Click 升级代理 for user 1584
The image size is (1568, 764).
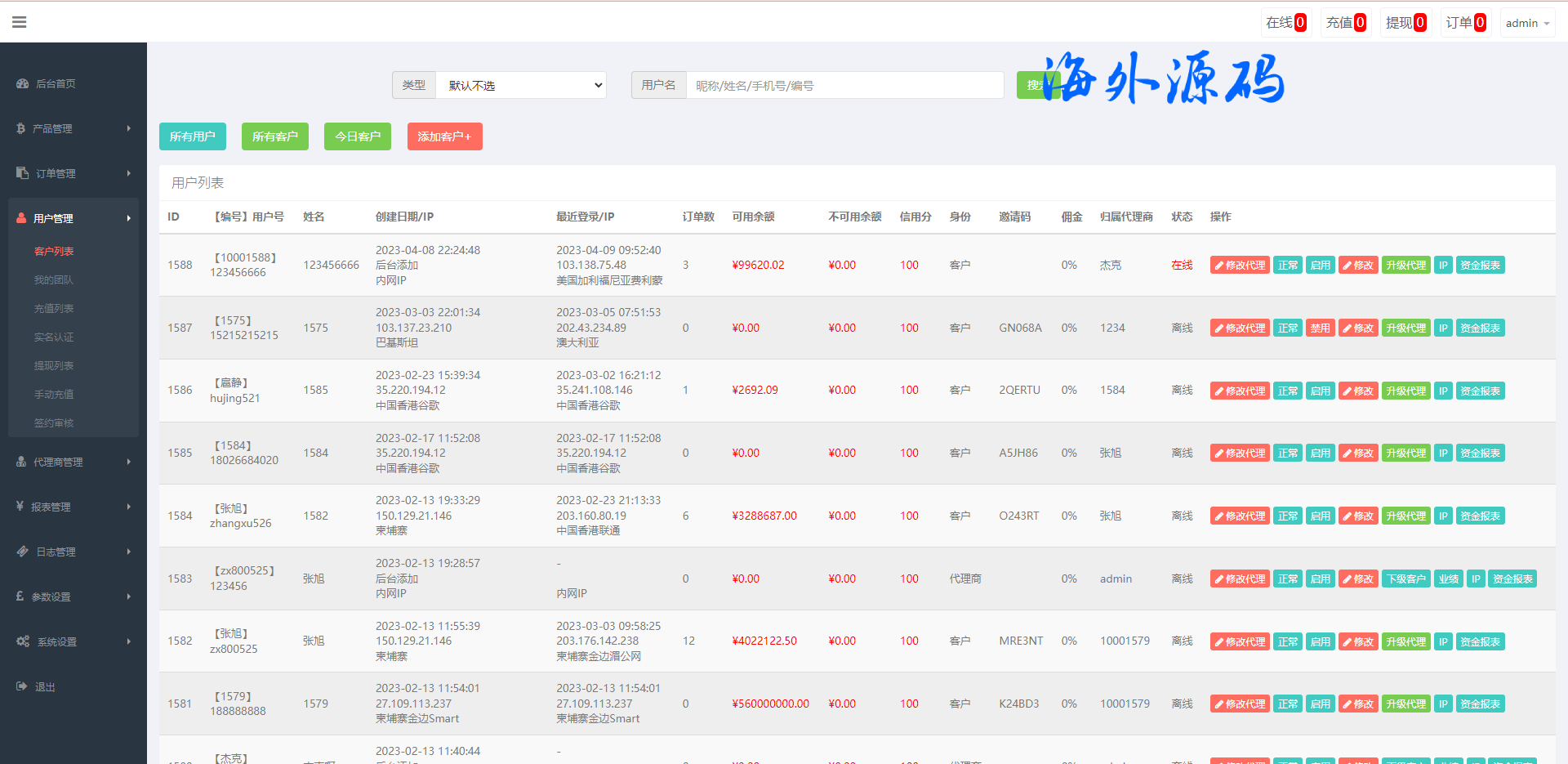pyautogui.click(x=1405, y=516)
